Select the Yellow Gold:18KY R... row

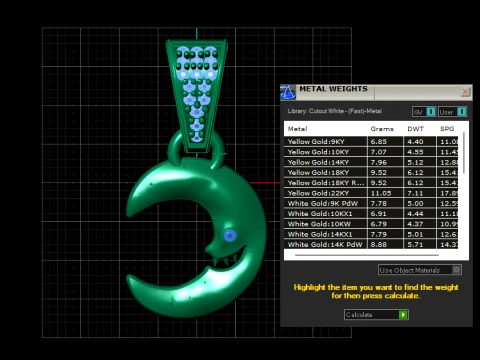[371, 183]
